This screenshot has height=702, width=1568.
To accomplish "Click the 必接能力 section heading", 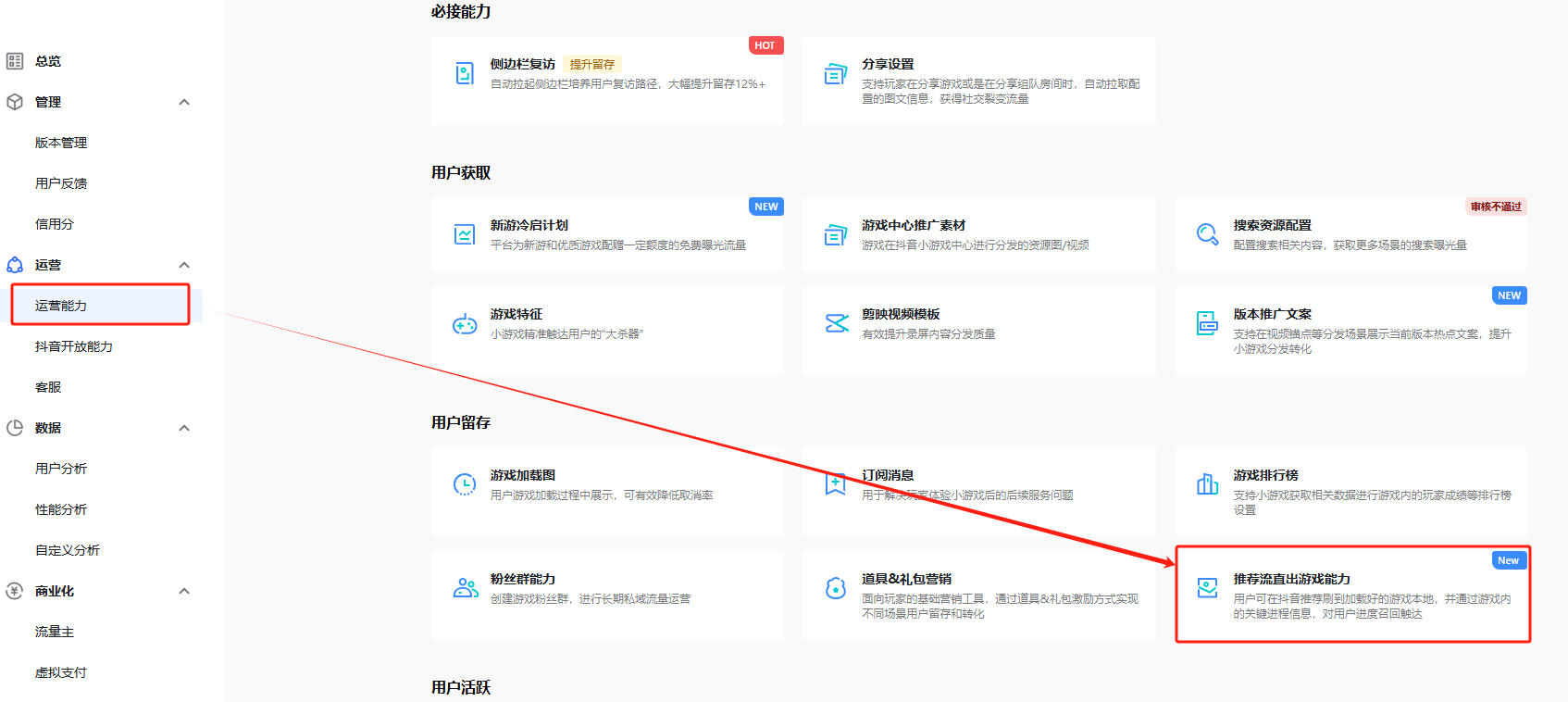I will pyautogui.click(x=461, y=12).
